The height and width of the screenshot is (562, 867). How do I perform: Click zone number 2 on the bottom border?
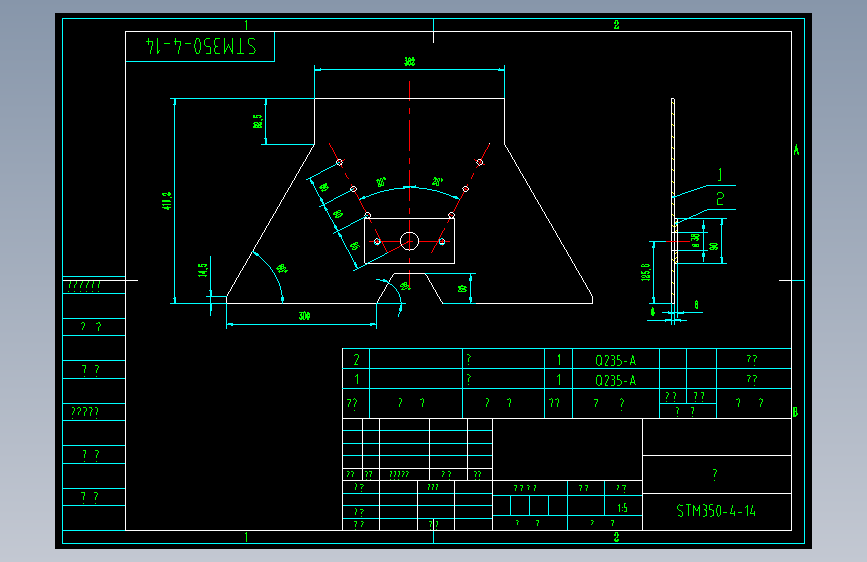(617, 537)
